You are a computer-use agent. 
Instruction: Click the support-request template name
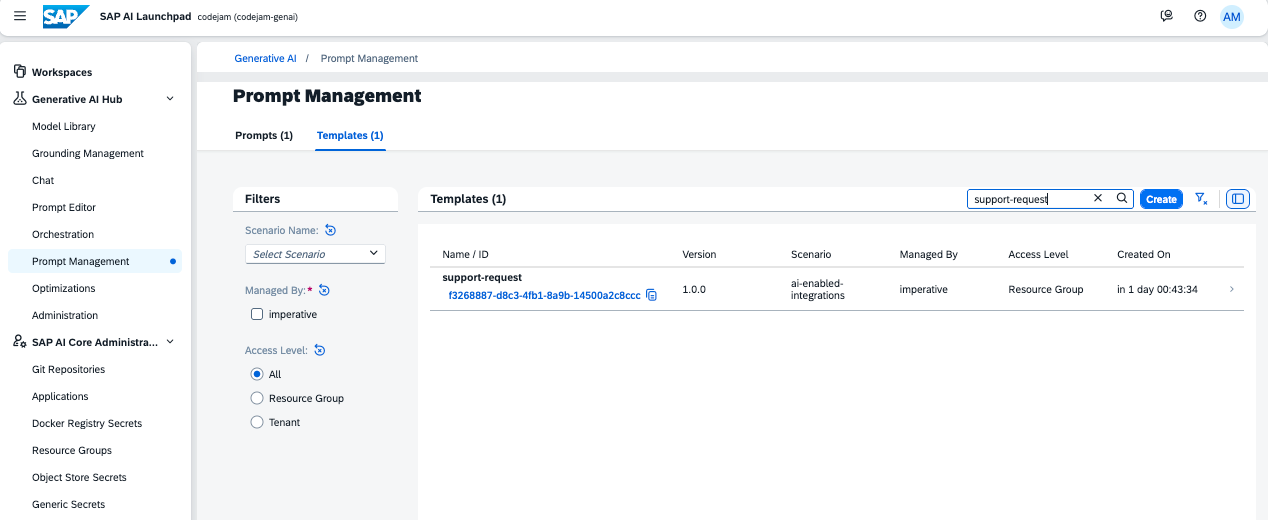[x=482, y=277]
